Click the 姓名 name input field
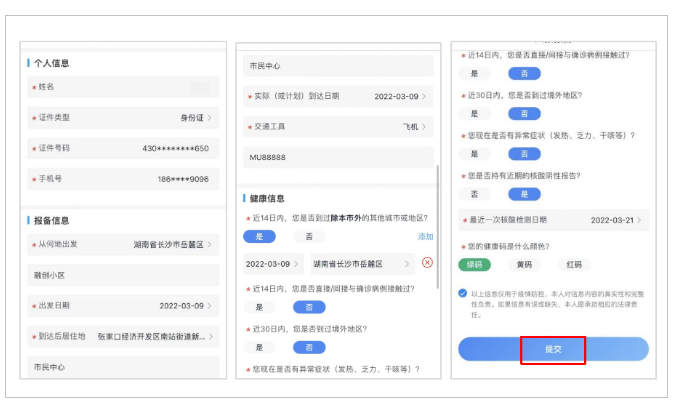 [x=125, y=88]
